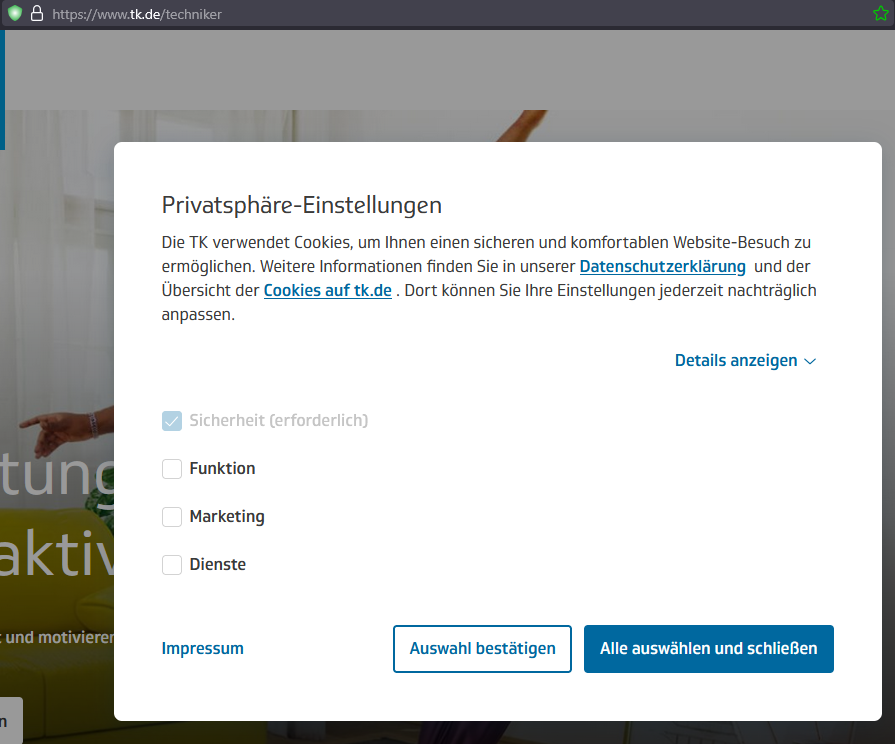
Task: Click the Marketing label text
Action: pyautogui.click(x=227, y=517)
